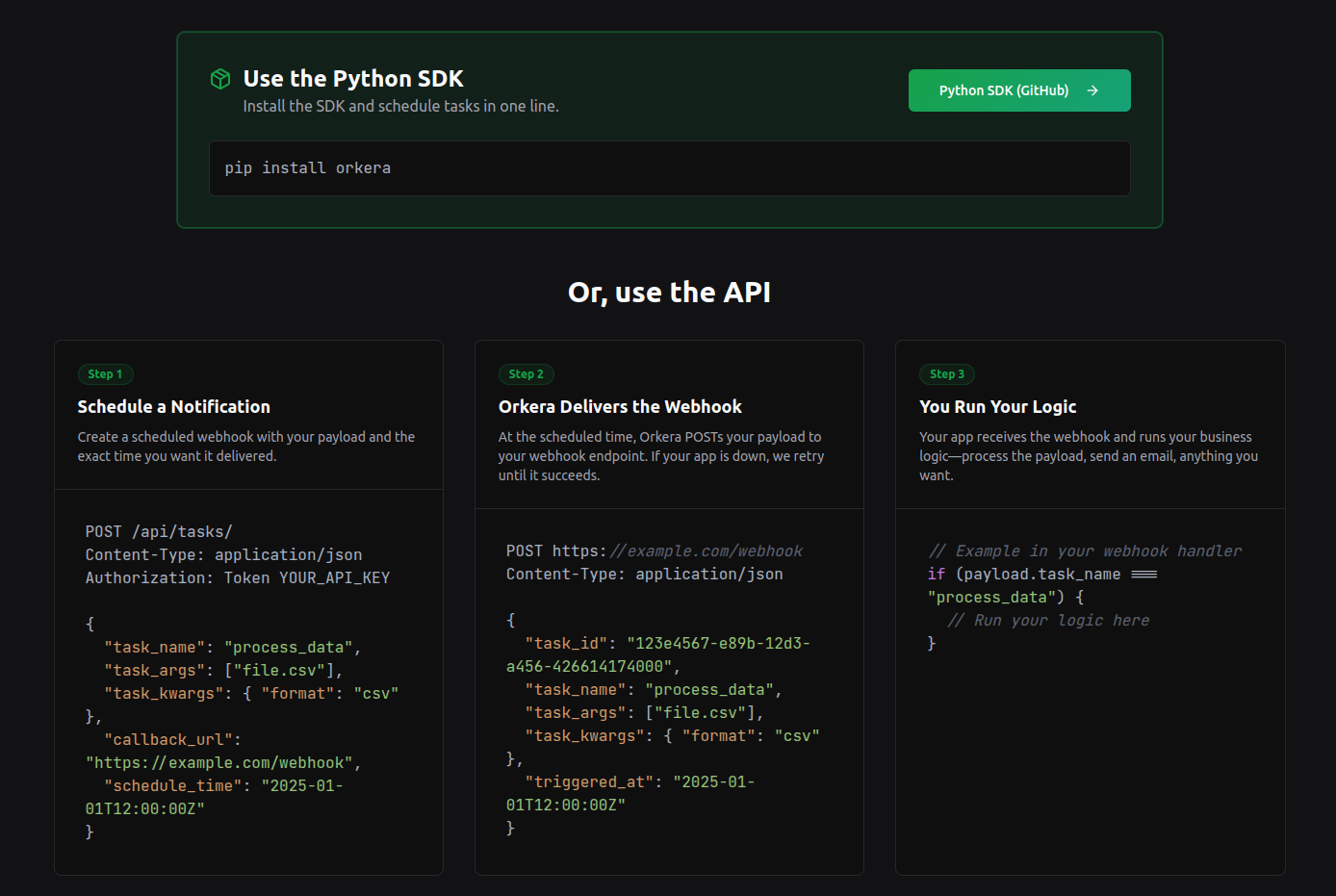Click the "callback_url": key in Step 1 code
Viewport: 1336px width, 896px height.
172,740
